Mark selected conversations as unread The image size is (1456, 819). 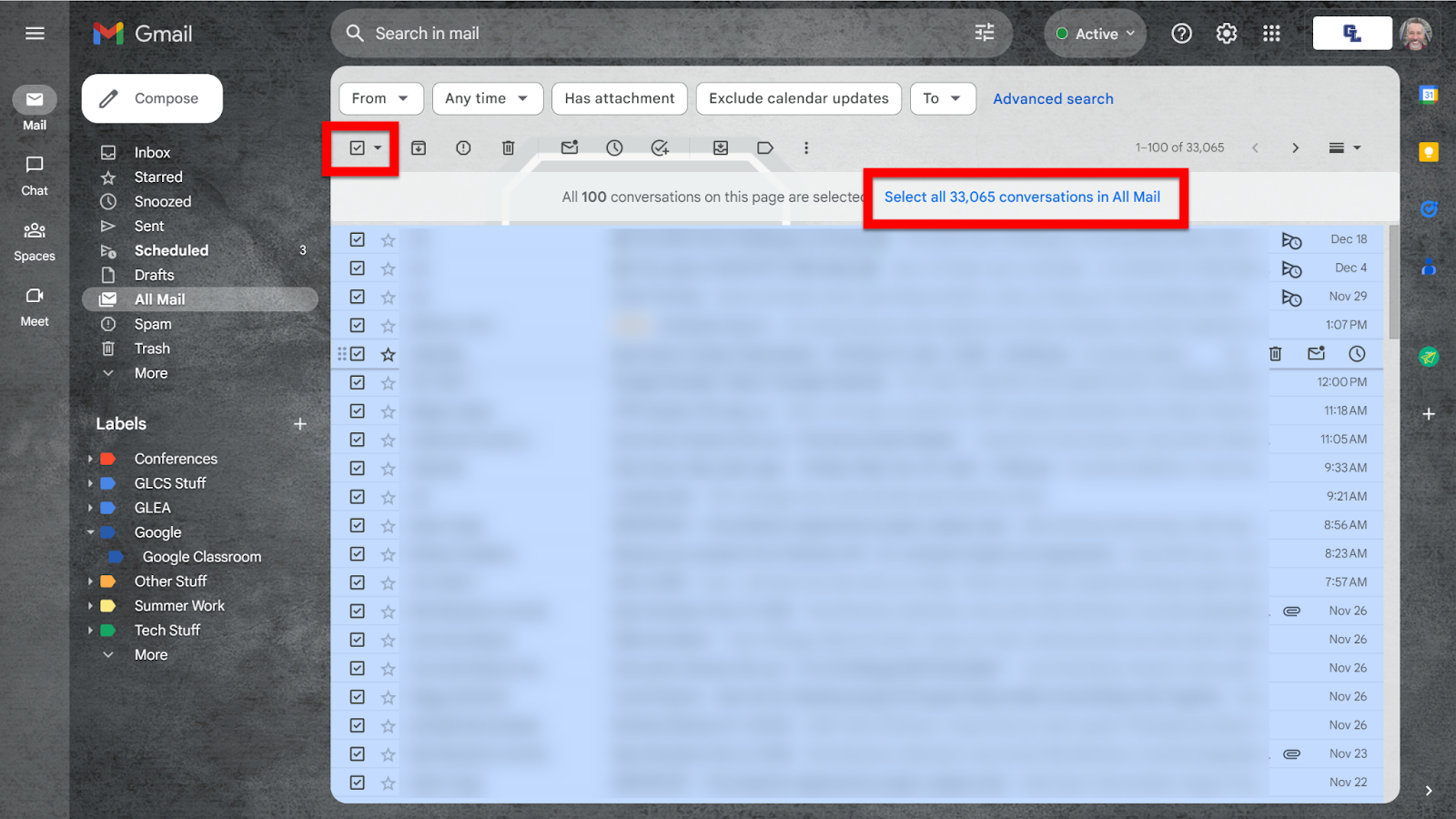click(x=570, y=147)
